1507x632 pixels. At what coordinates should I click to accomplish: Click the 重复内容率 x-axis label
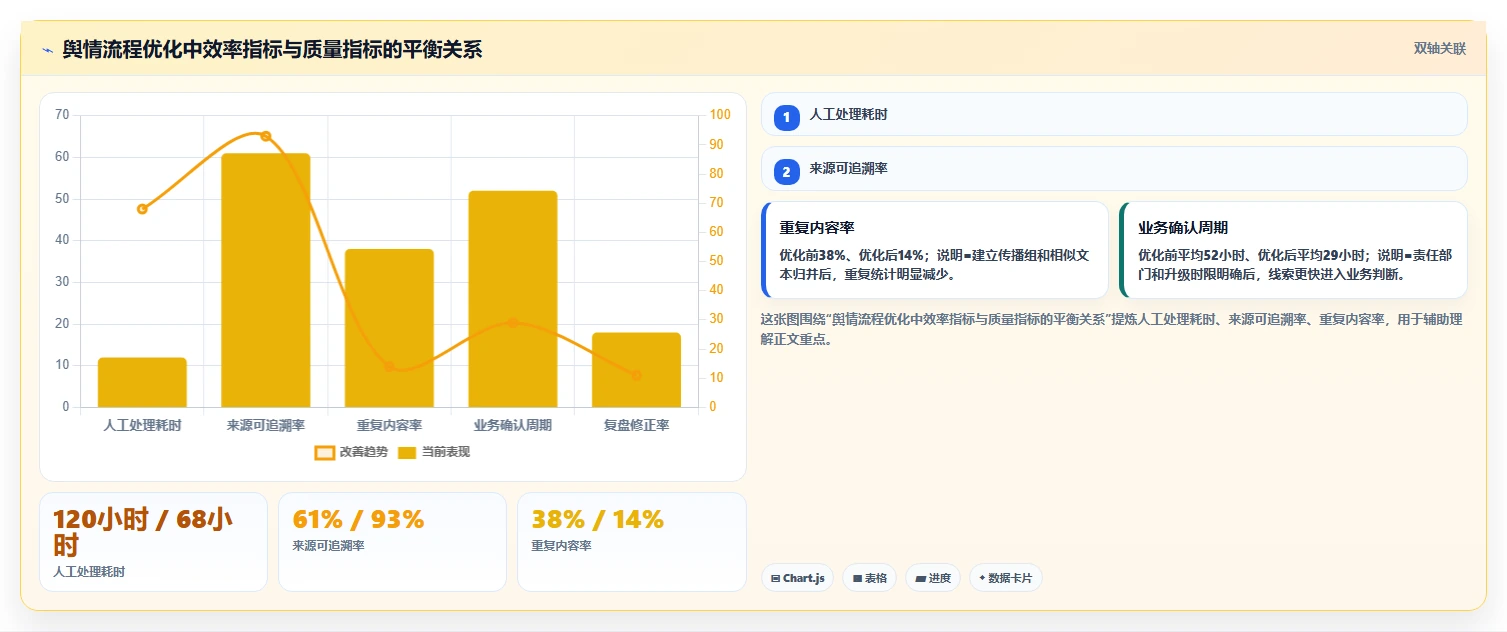389,425
